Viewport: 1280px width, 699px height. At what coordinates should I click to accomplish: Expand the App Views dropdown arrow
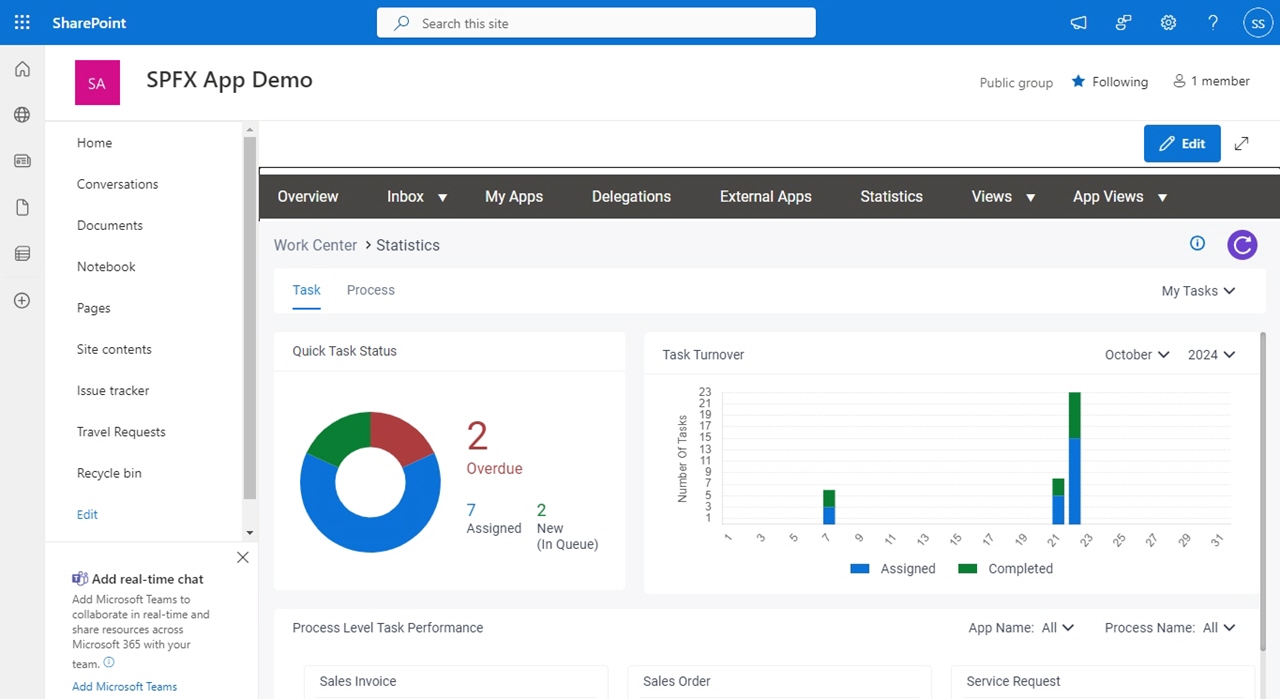[x=1162, y=198]
